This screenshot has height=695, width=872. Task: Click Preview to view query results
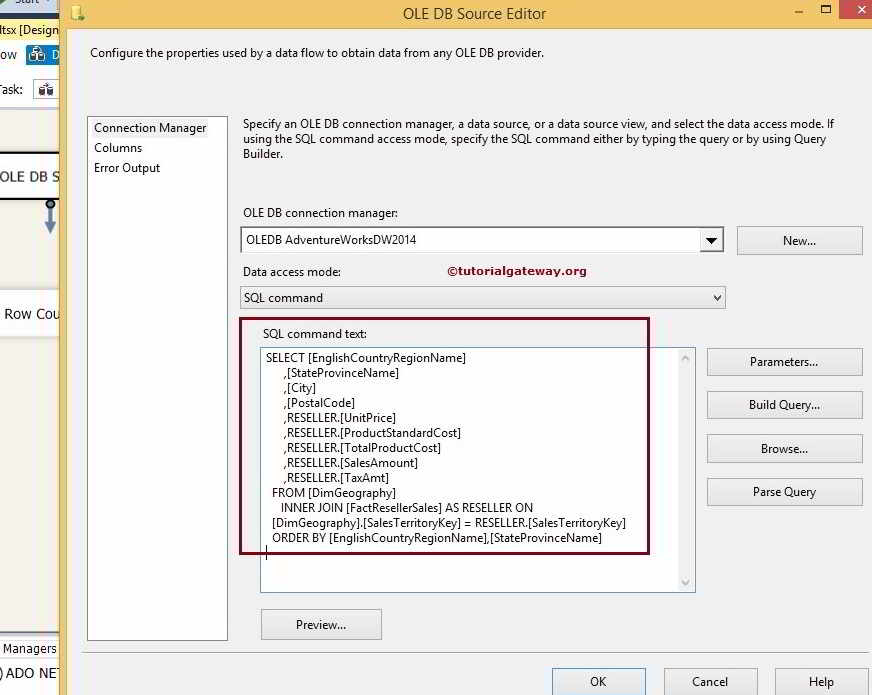pyautogui.click(x=320, y=624)
